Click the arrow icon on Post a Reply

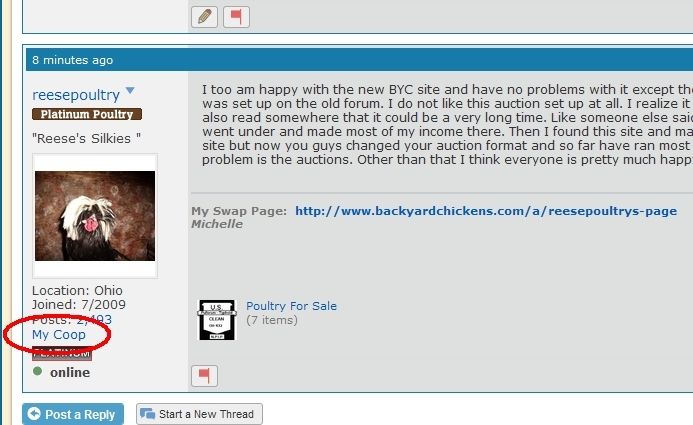pyautogui.click(x=34, y=414)
